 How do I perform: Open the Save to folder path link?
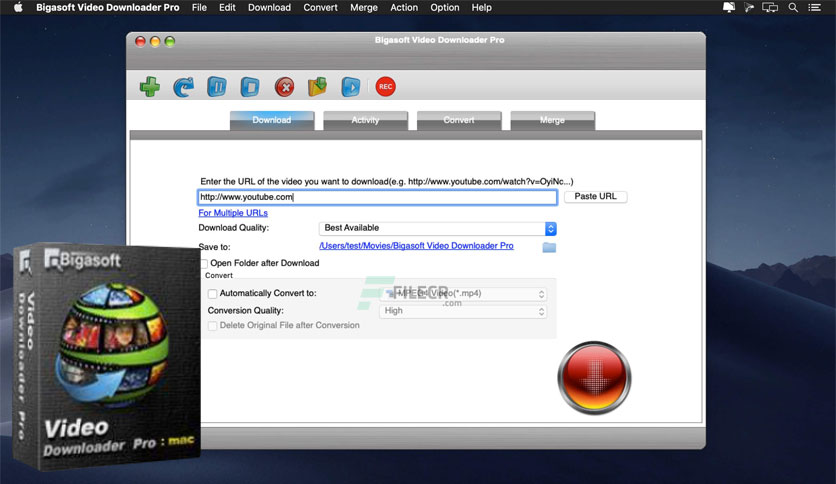tap(416, 246)
